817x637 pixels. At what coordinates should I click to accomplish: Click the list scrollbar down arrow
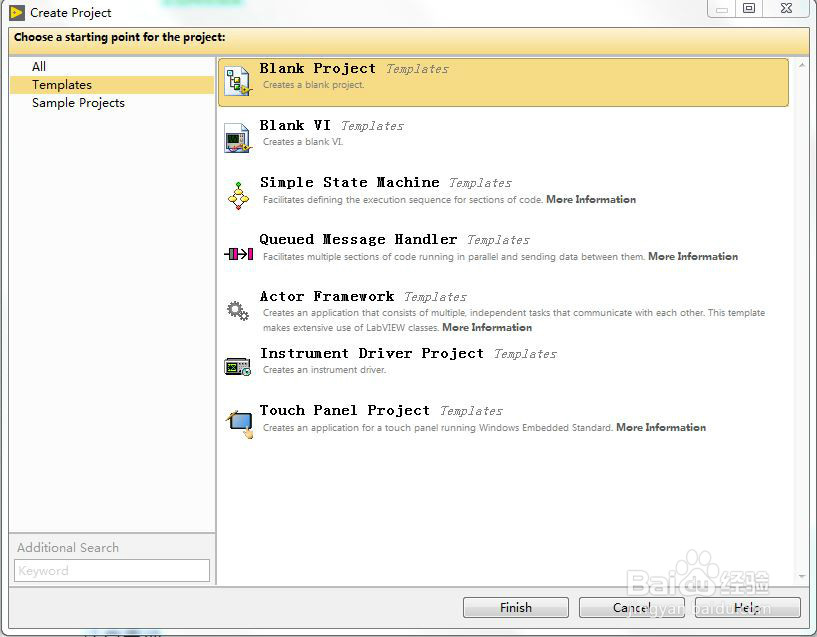[x=802, y=576]
